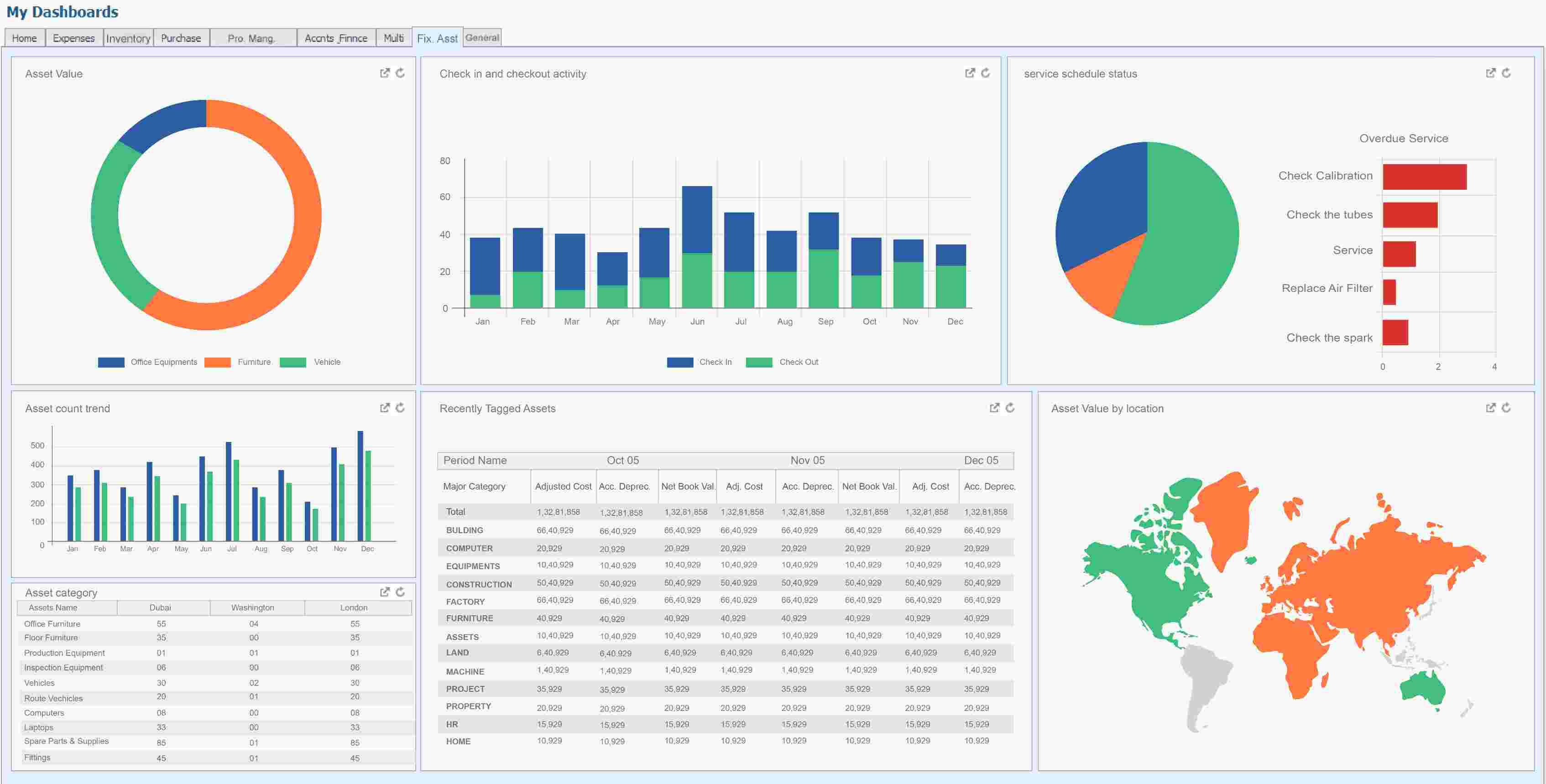
Task: Refresh Asset Value by location map
Action: coord(1506,408)
